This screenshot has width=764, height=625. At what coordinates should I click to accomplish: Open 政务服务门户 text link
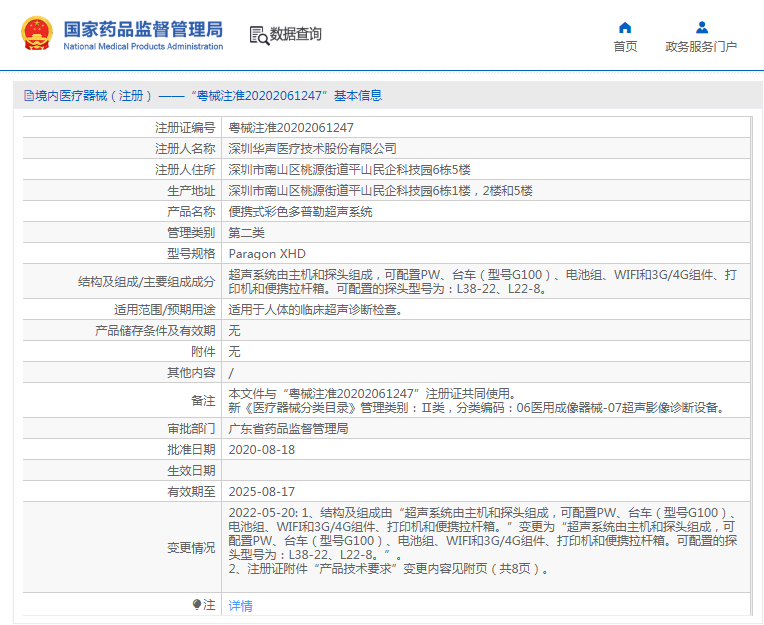[x=701, y=47]
